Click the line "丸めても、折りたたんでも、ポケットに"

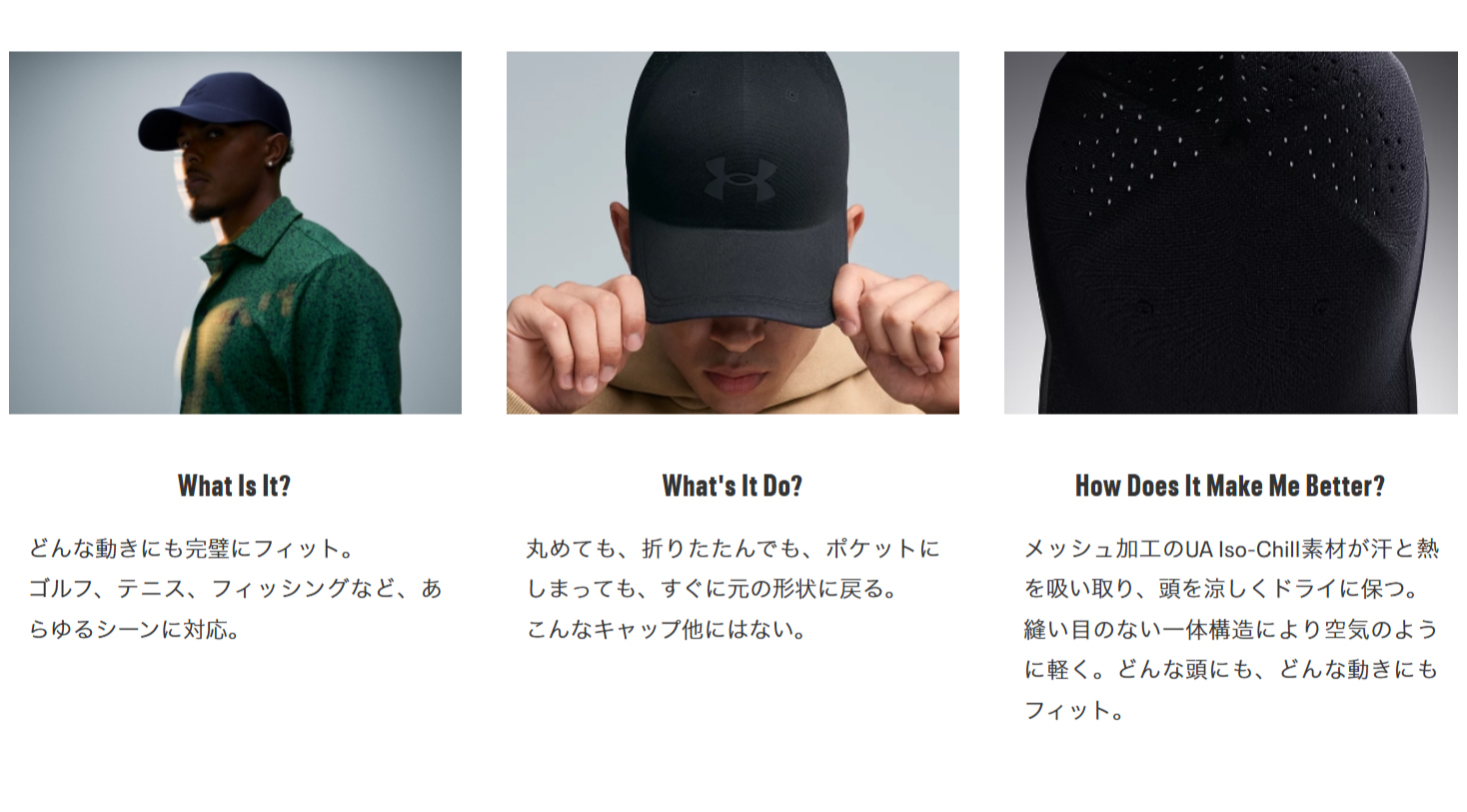(733, 548)
